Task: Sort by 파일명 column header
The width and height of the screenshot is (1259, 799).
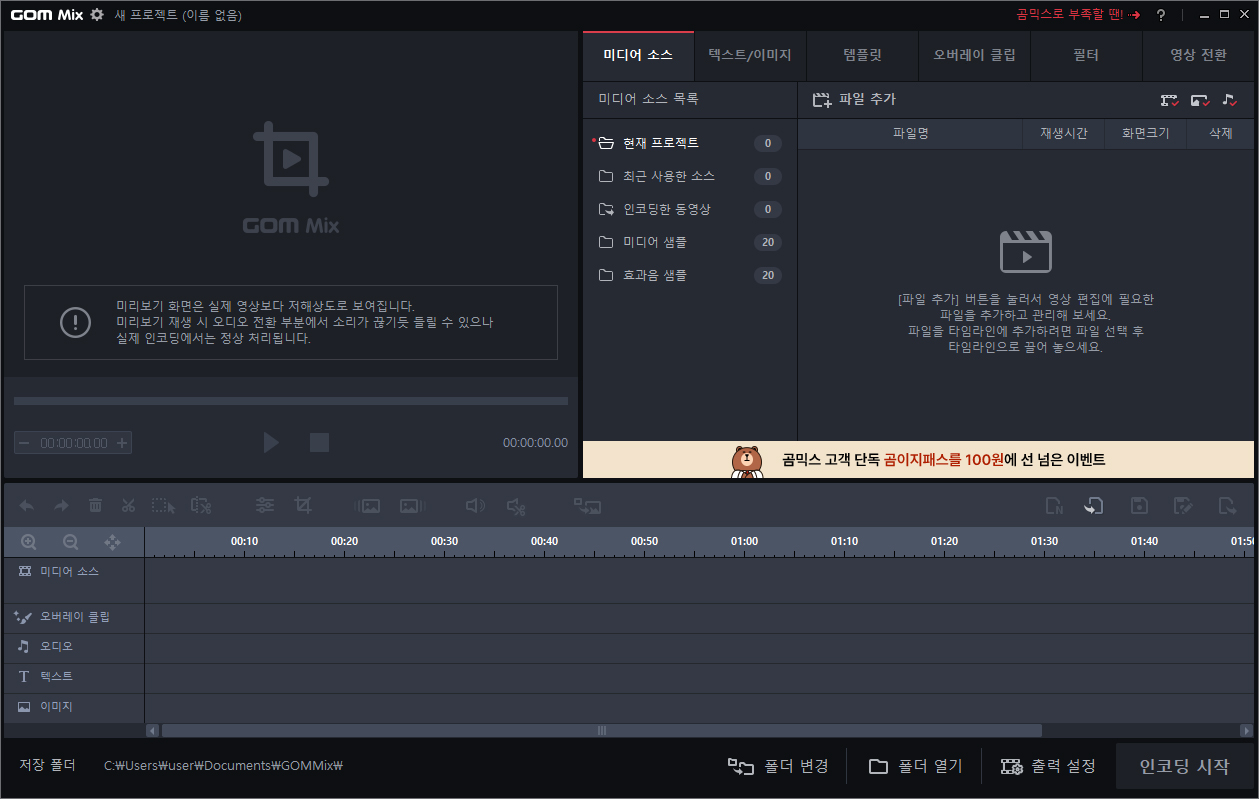Action: tap(910, 133)
